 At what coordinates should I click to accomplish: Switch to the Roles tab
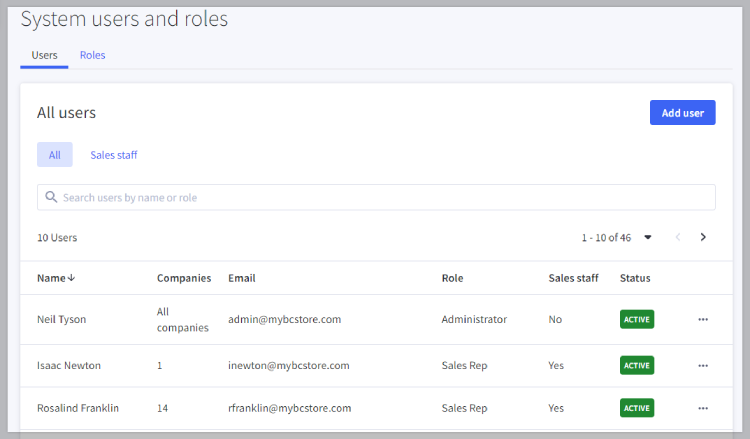93,55
